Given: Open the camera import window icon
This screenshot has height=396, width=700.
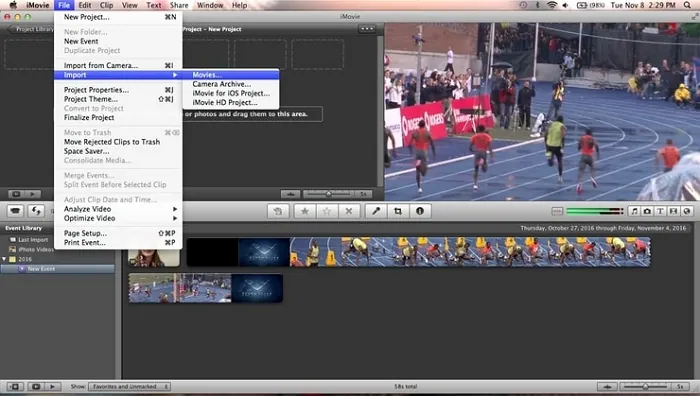Looking at the screenshot, I should tap(15, 211).
